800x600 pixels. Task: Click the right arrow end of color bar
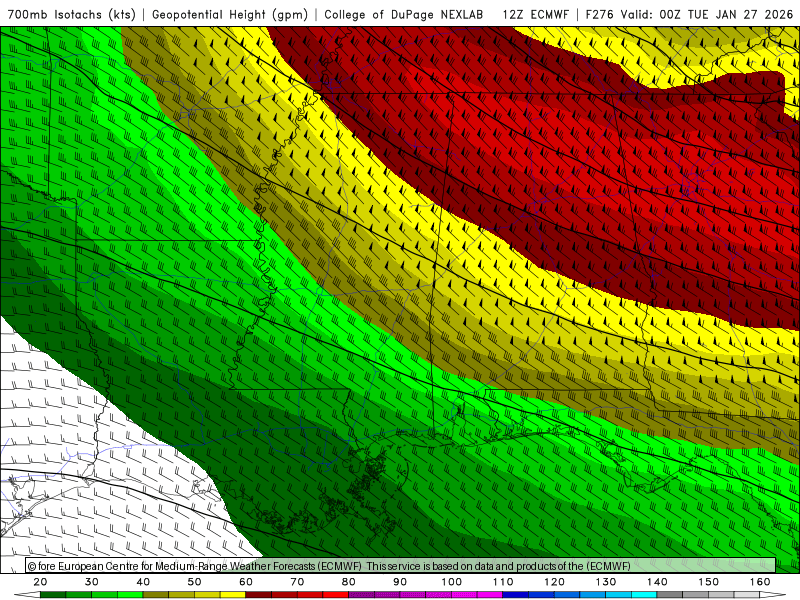click(x=772, y=595)
